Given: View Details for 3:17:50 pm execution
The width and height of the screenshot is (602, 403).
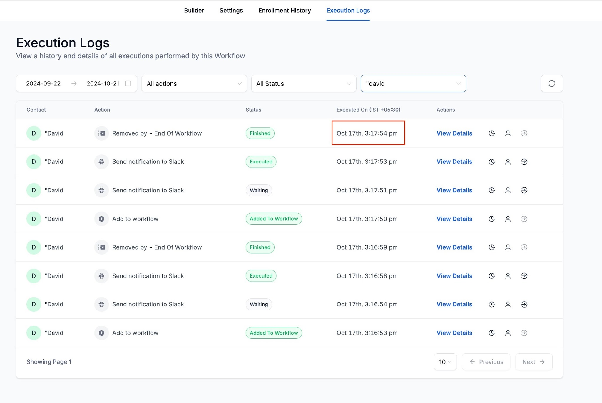Looking at the screenshot, I should 454,219.
